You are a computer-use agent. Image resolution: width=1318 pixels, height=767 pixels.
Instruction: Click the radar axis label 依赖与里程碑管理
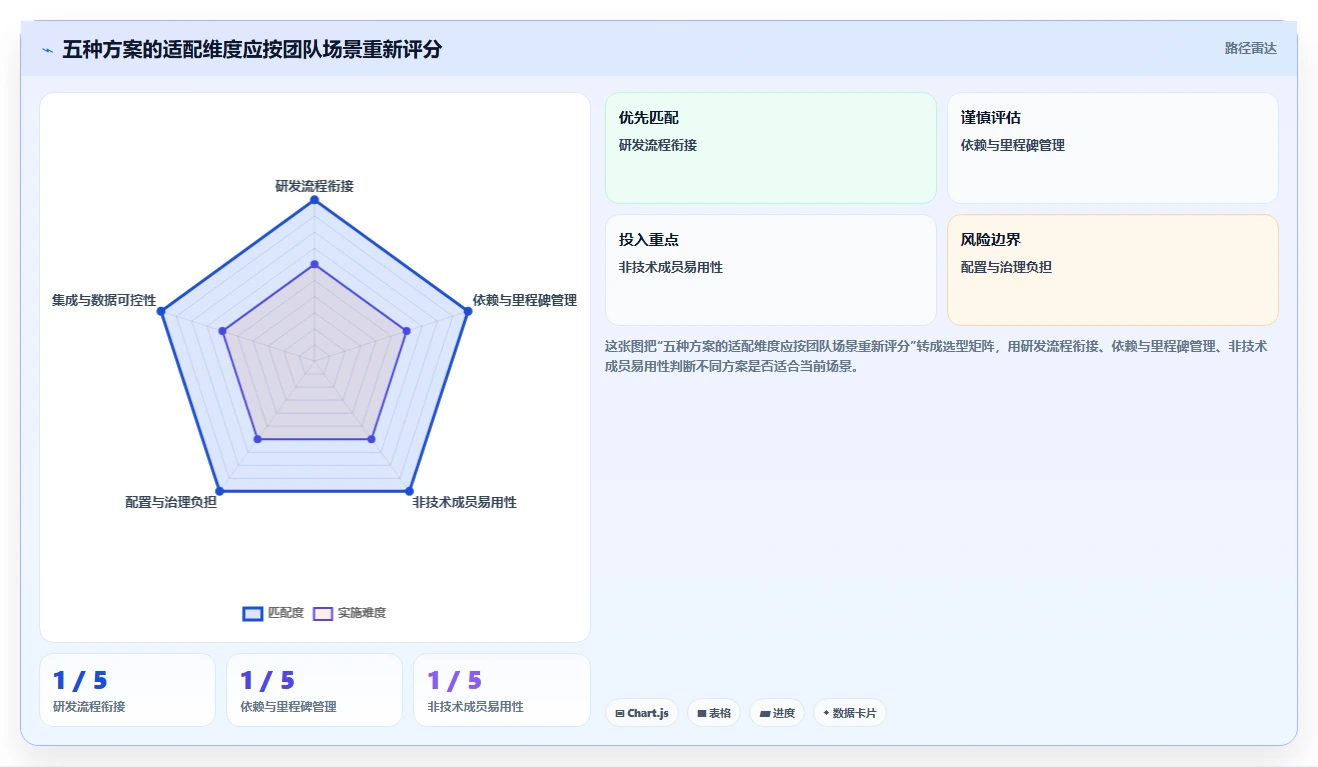click(x=525, y=300)
